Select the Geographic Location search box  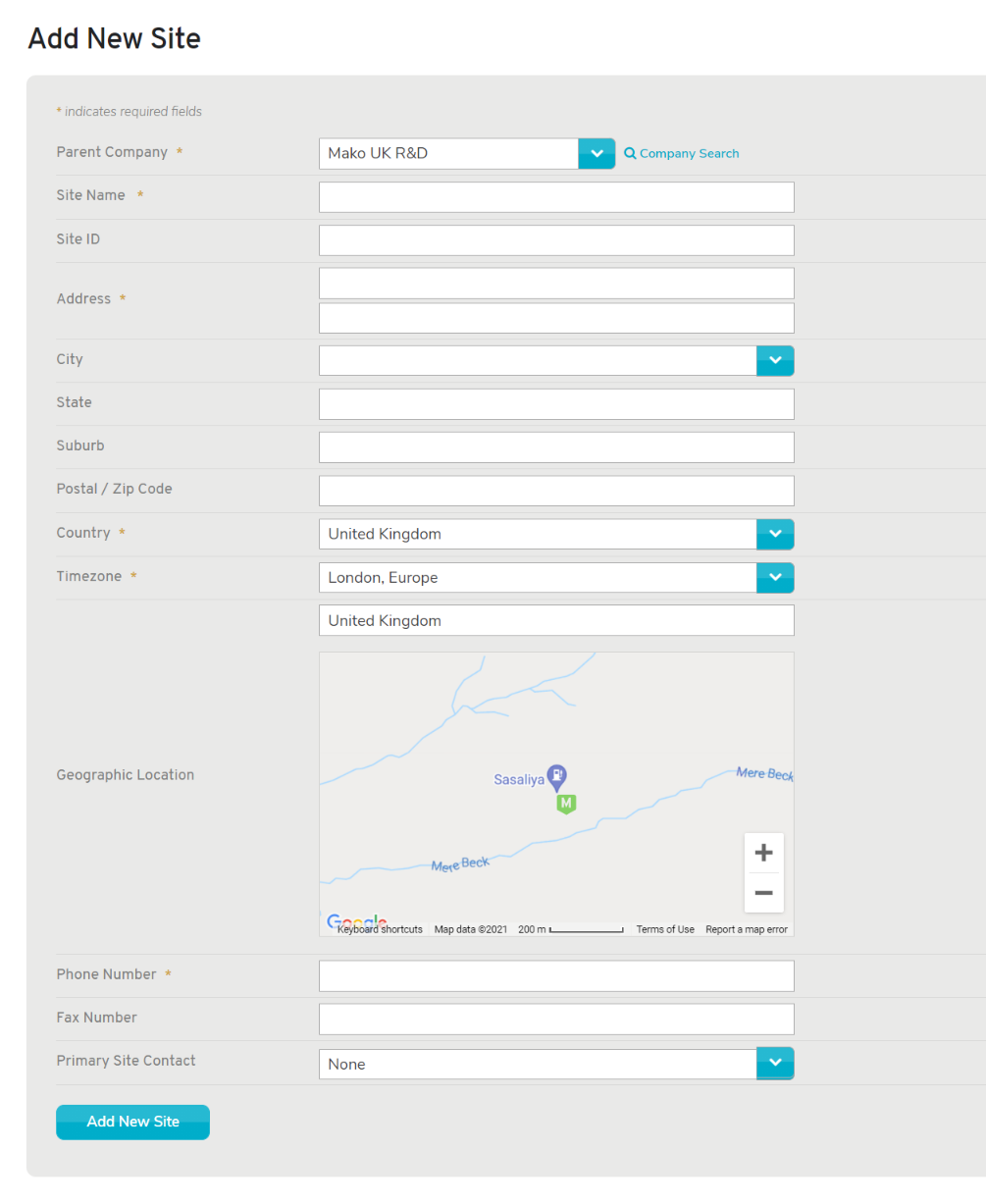[x=556, y=620]
